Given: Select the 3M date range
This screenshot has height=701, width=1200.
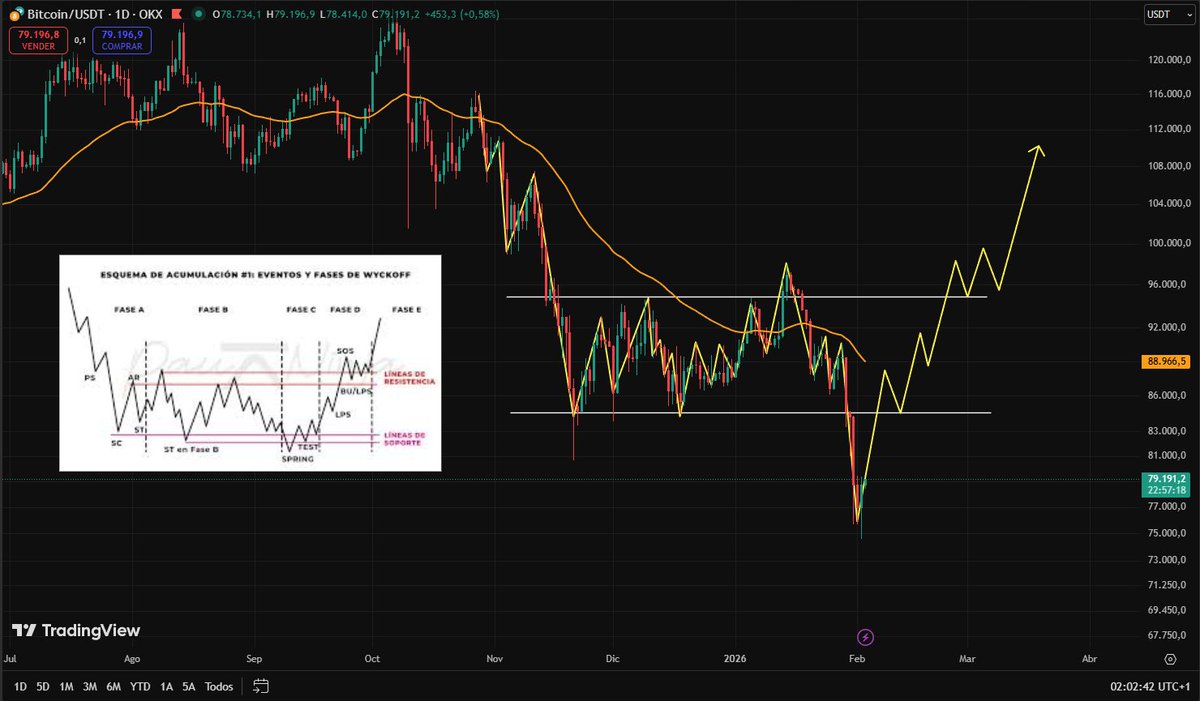Looking at the screenshot, I should (90, 687).
